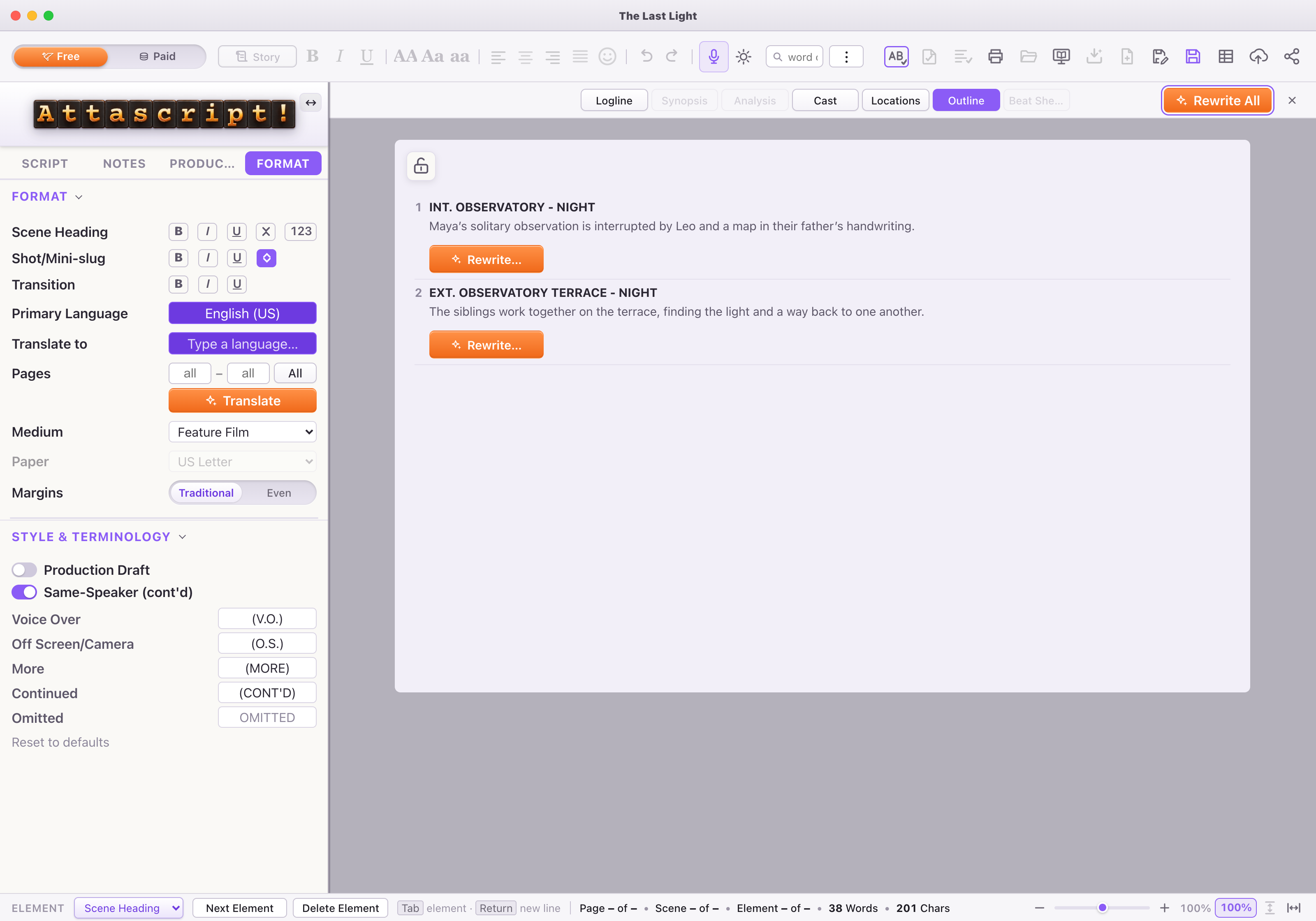Viewport: 1316px width, 921px height.
Task: Justify text in toolbar
Action: 580,57
